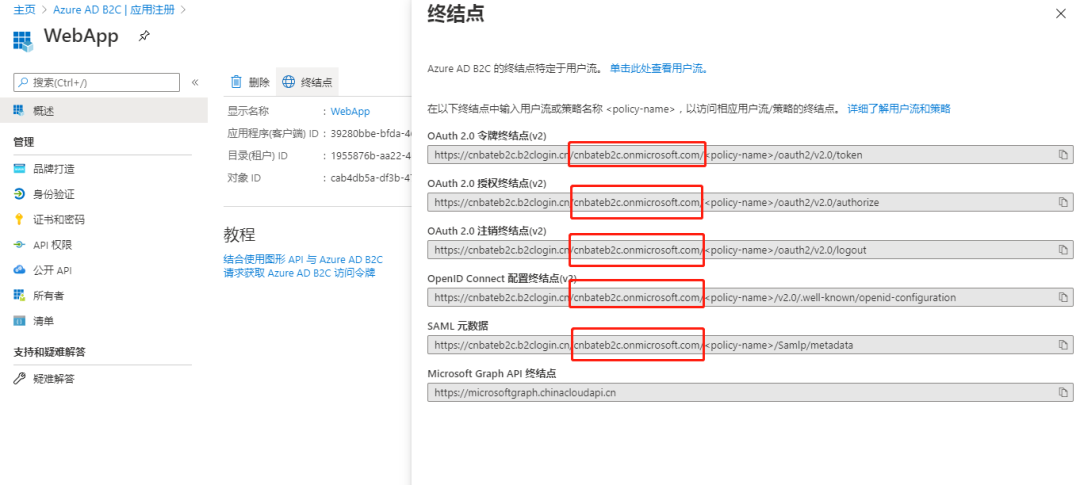
Task: Open 单击此处查看用户流 link
Action: point(658,68)
